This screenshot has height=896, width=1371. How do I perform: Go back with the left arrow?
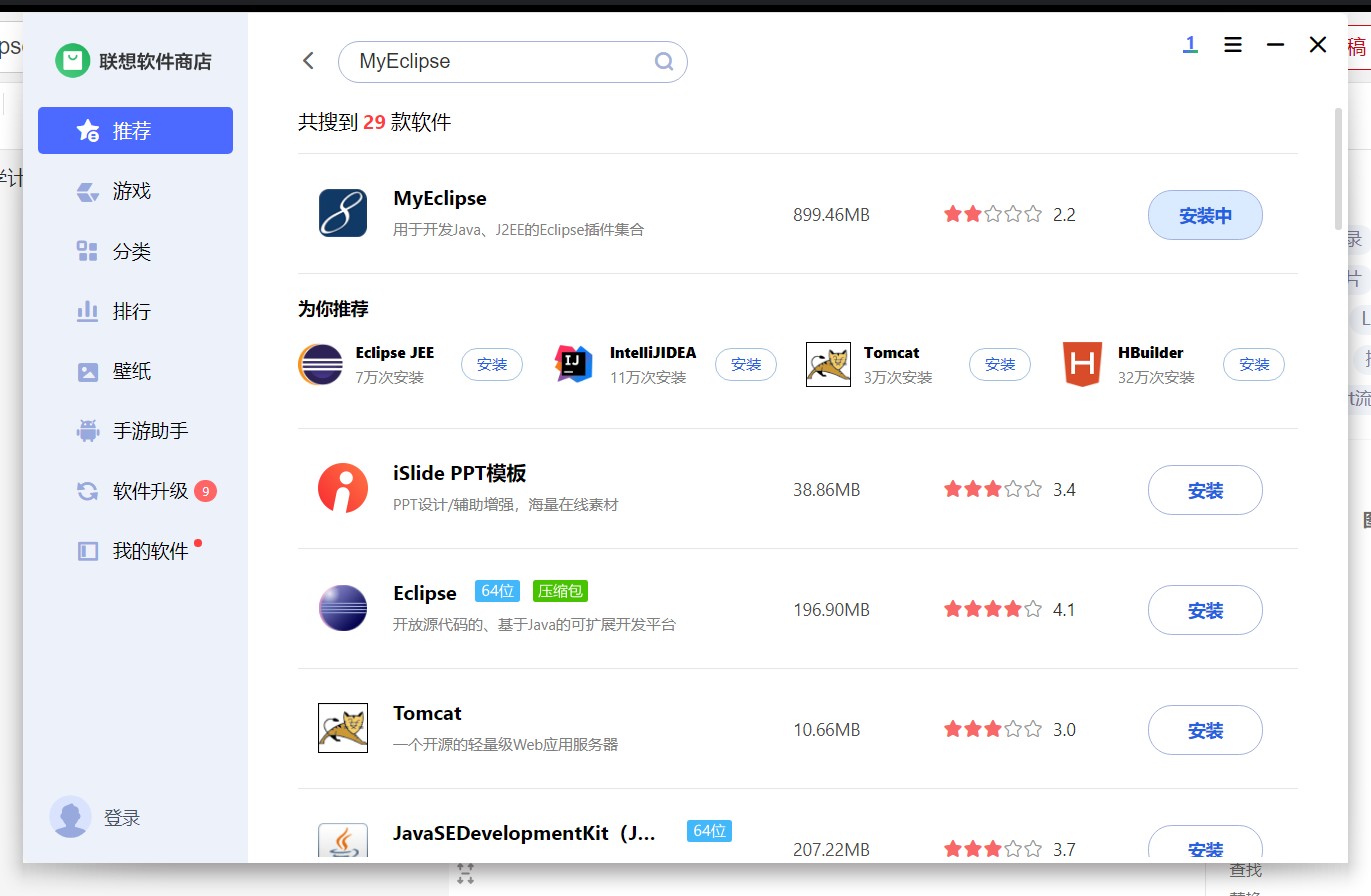(x=308, y=61)
